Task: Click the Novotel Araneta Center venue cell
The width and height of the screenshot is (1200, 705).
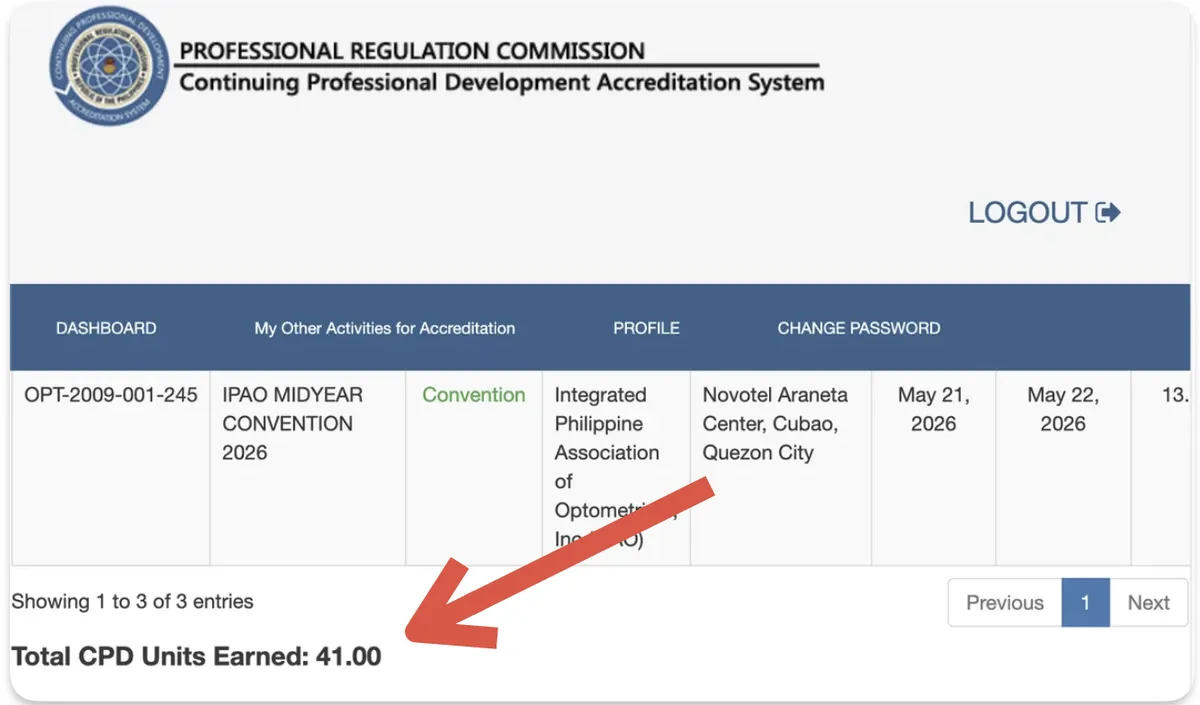Action: [x=780, y=468]
